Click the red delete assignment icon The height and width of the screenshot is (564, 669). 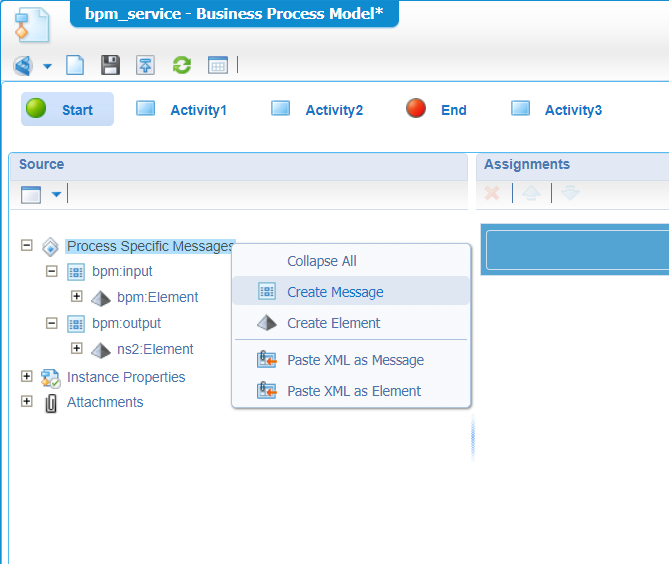point(492,193)
